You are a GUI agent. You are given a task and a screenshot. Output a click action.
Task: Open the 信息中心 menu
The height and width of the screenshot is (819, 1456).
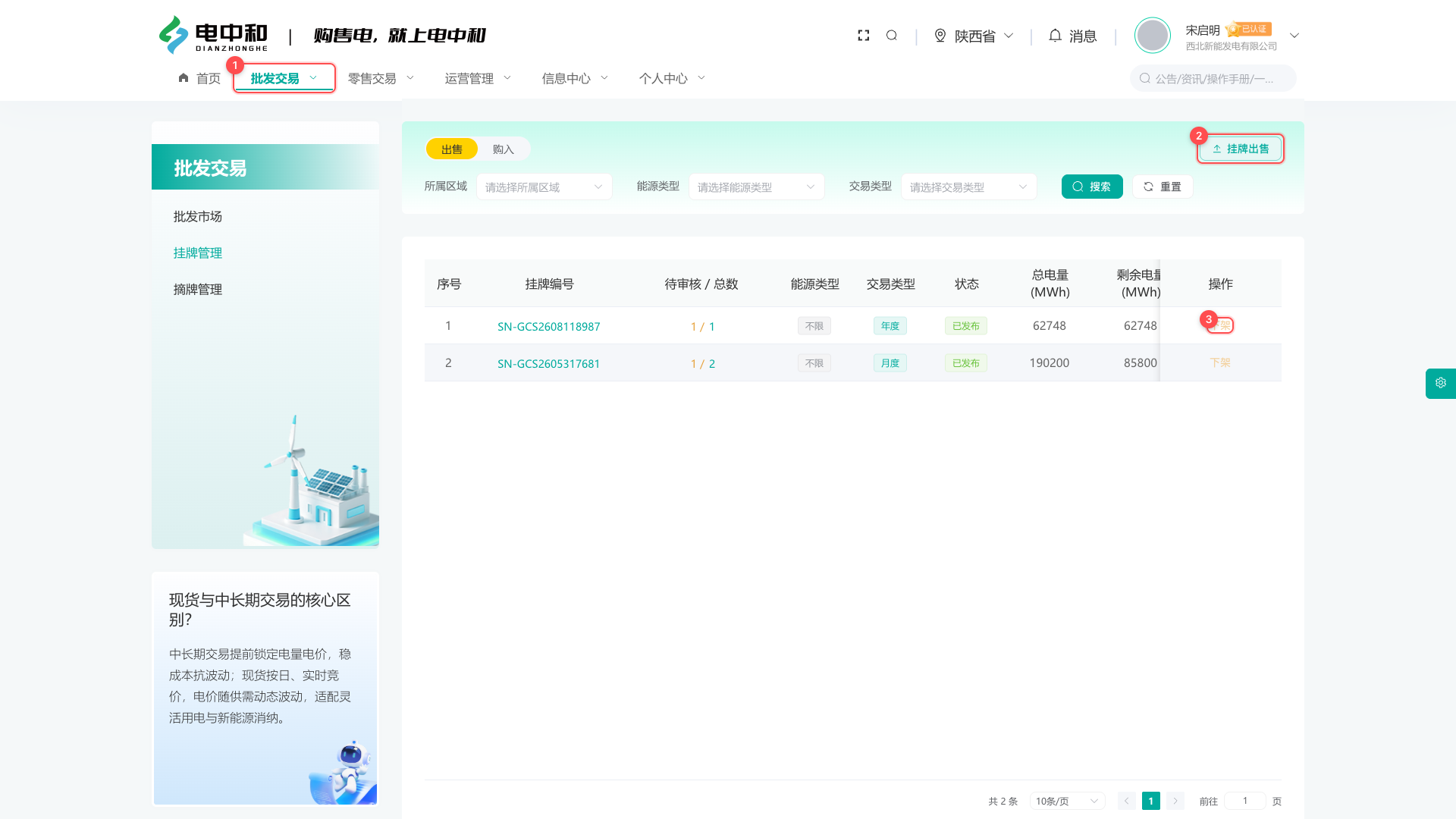click(575, 78)
